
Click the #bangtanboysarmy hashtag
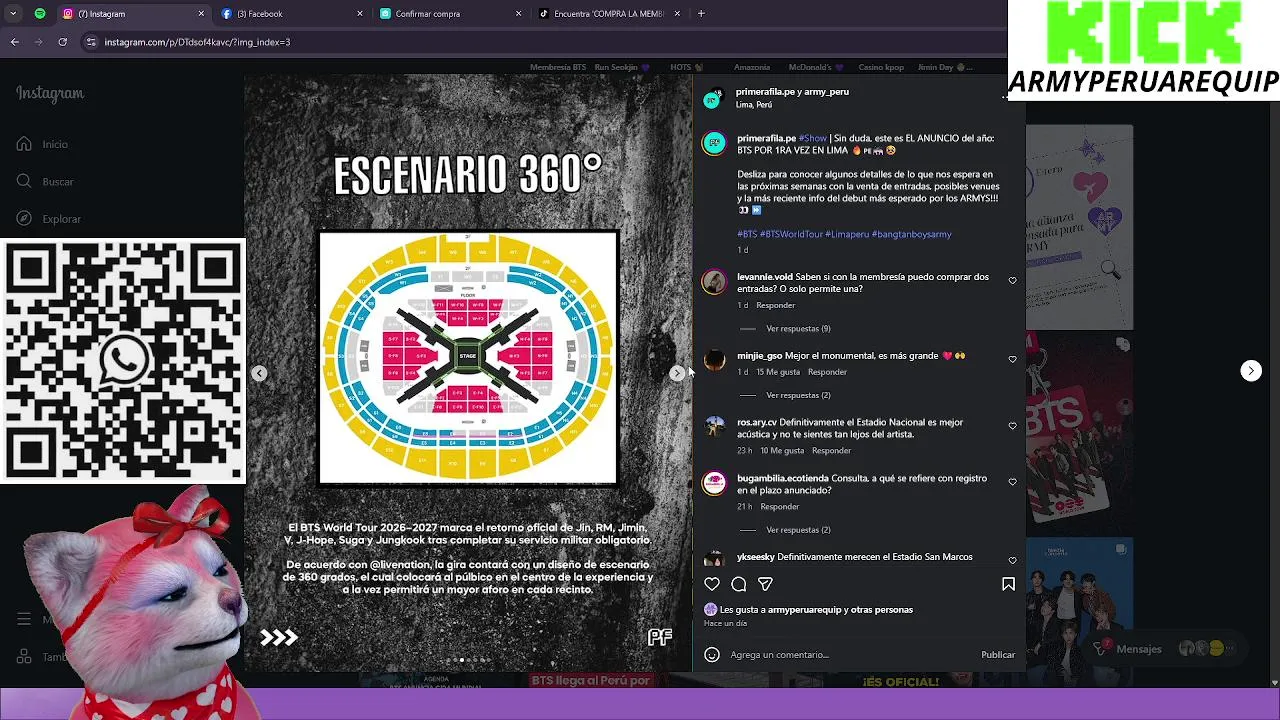tap(911, 234)
